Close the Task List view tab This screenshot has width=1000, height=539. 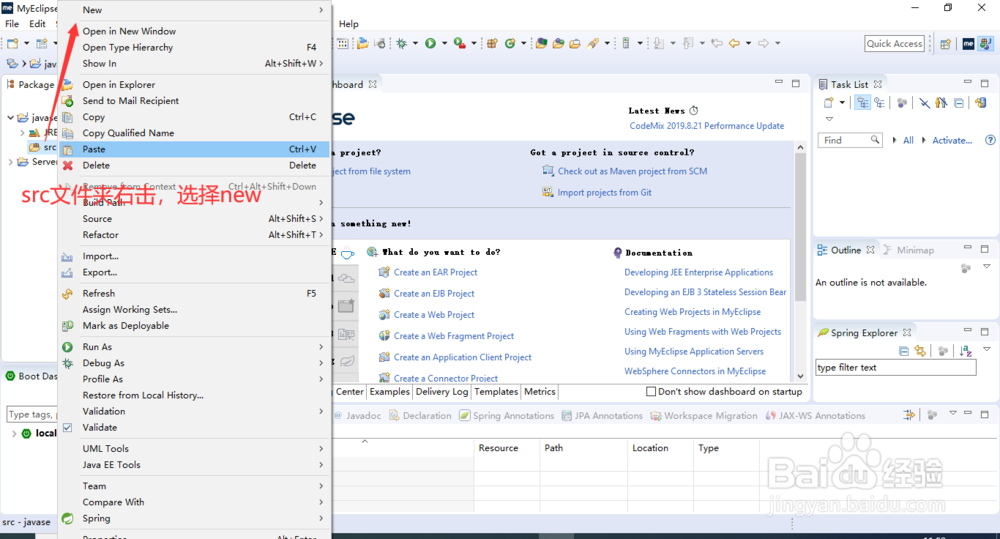coord(878,84)
